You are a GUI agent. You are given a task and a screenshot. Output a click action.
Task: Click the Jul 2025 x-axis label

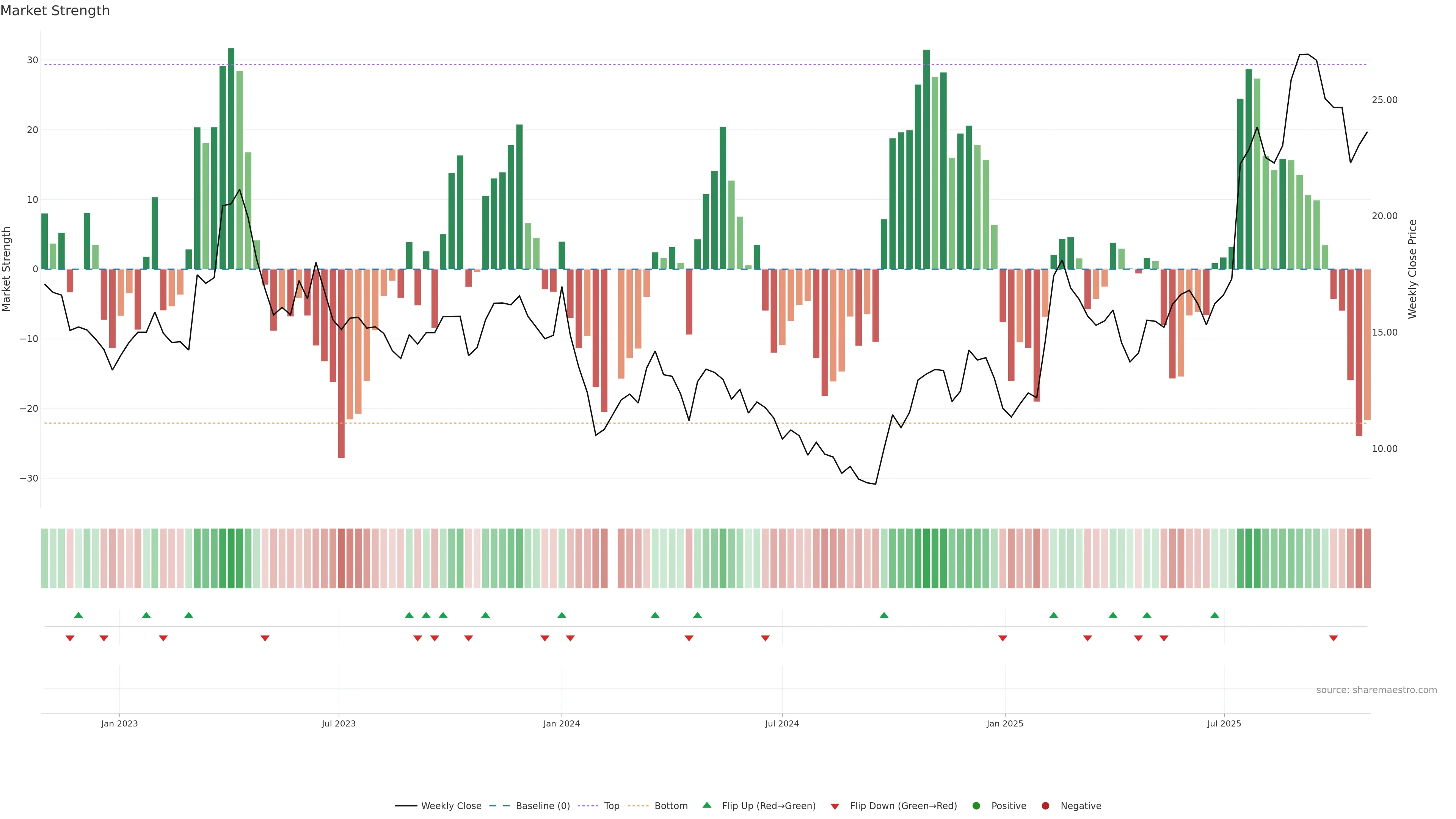point(1224,723)
